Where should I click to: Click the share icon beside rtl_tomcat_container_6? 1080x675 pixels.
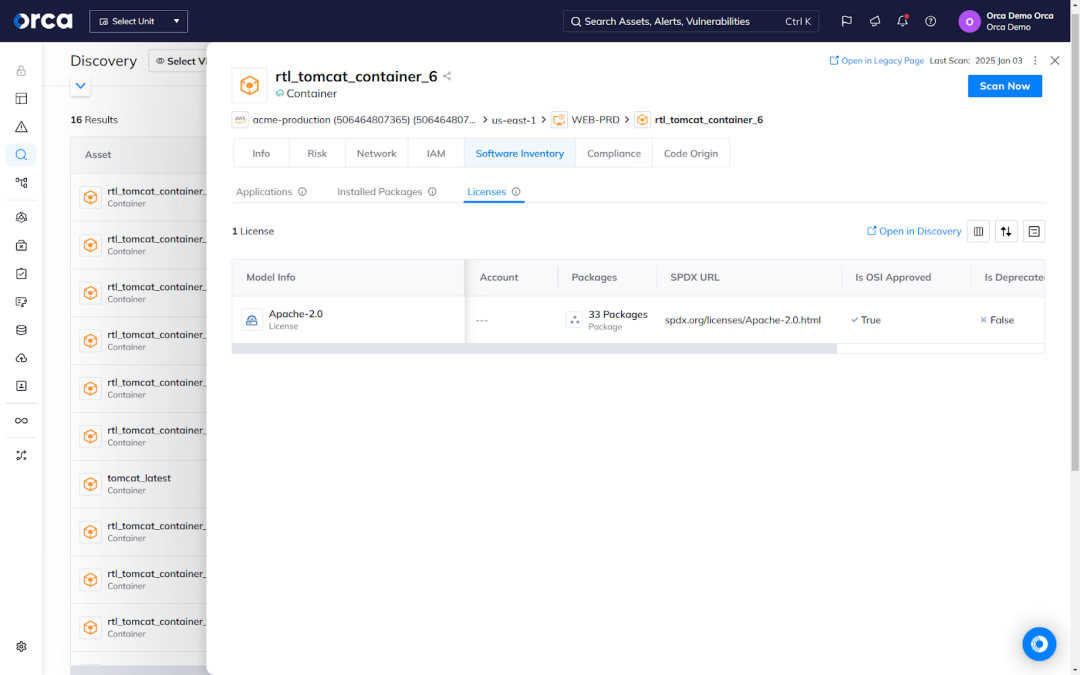coord(447,76)
